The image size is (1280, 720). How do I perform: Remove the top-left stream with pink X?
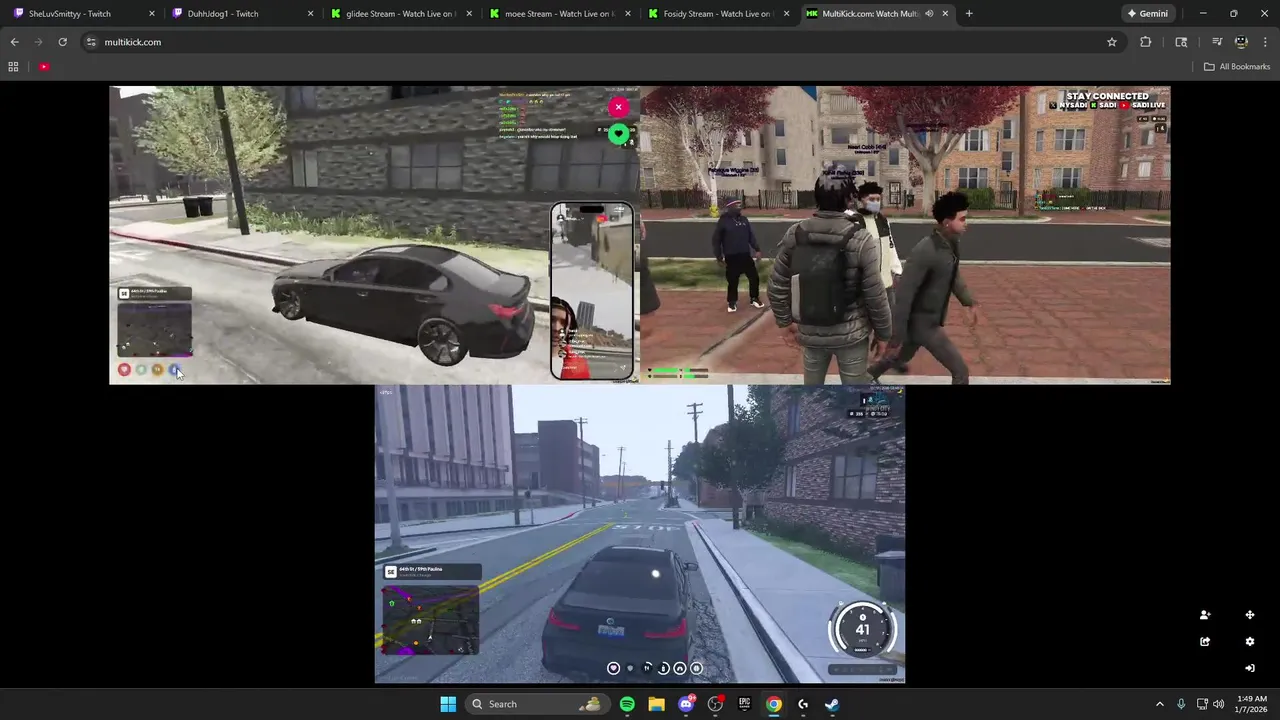click(618, 107)
